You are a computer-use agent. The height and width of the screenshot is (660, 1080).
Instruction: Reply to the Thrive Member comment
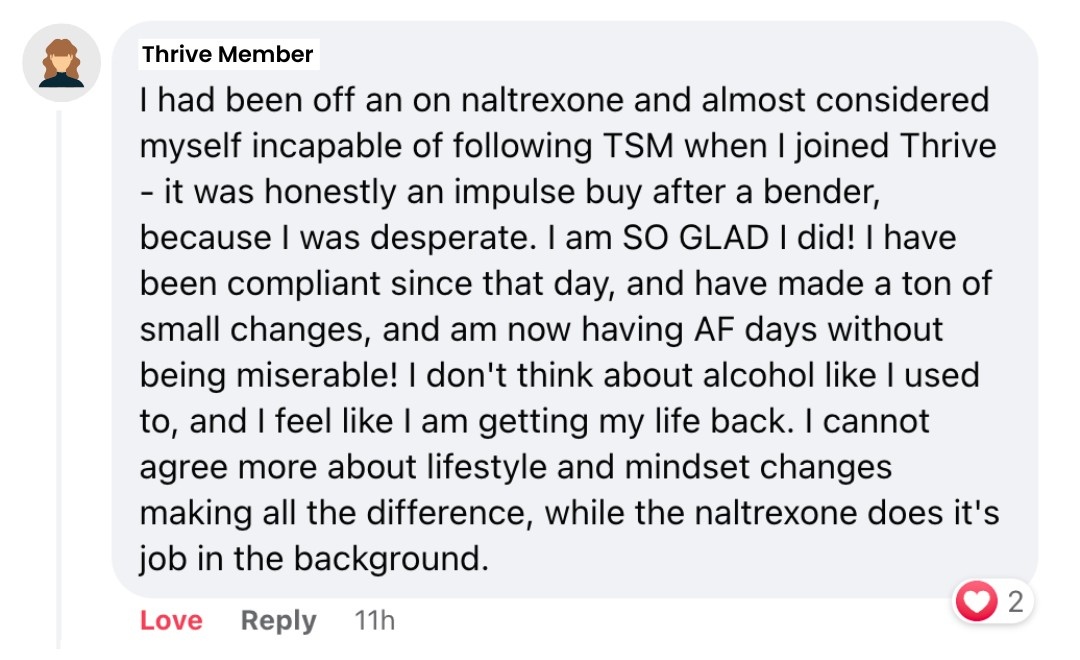[278, 621]
